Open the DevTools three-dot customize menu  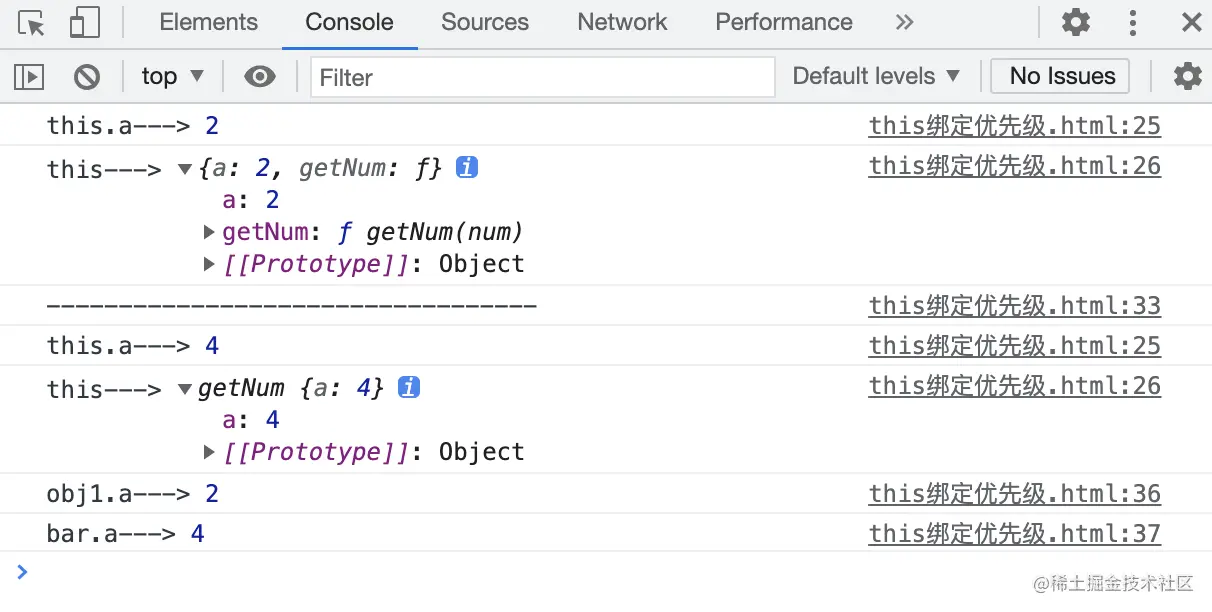coord(1132,22)
